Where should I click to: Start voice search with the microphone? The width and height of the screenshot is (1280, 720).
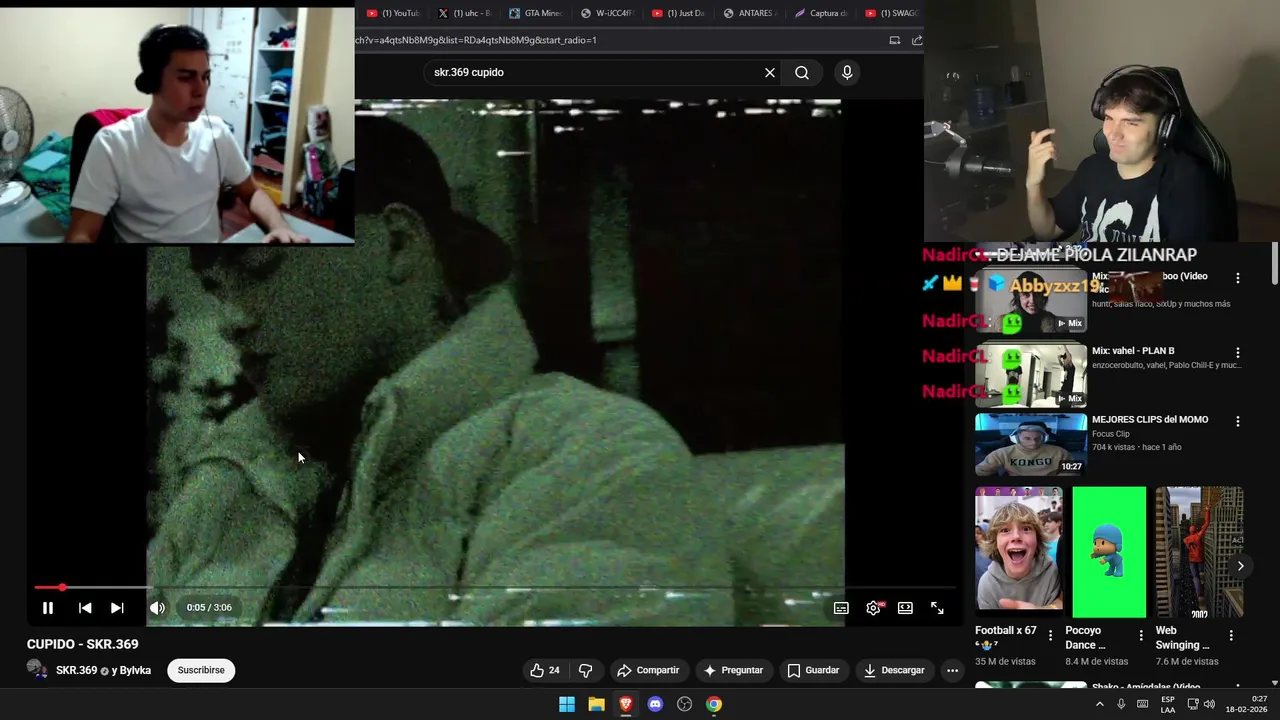(847, 72)
